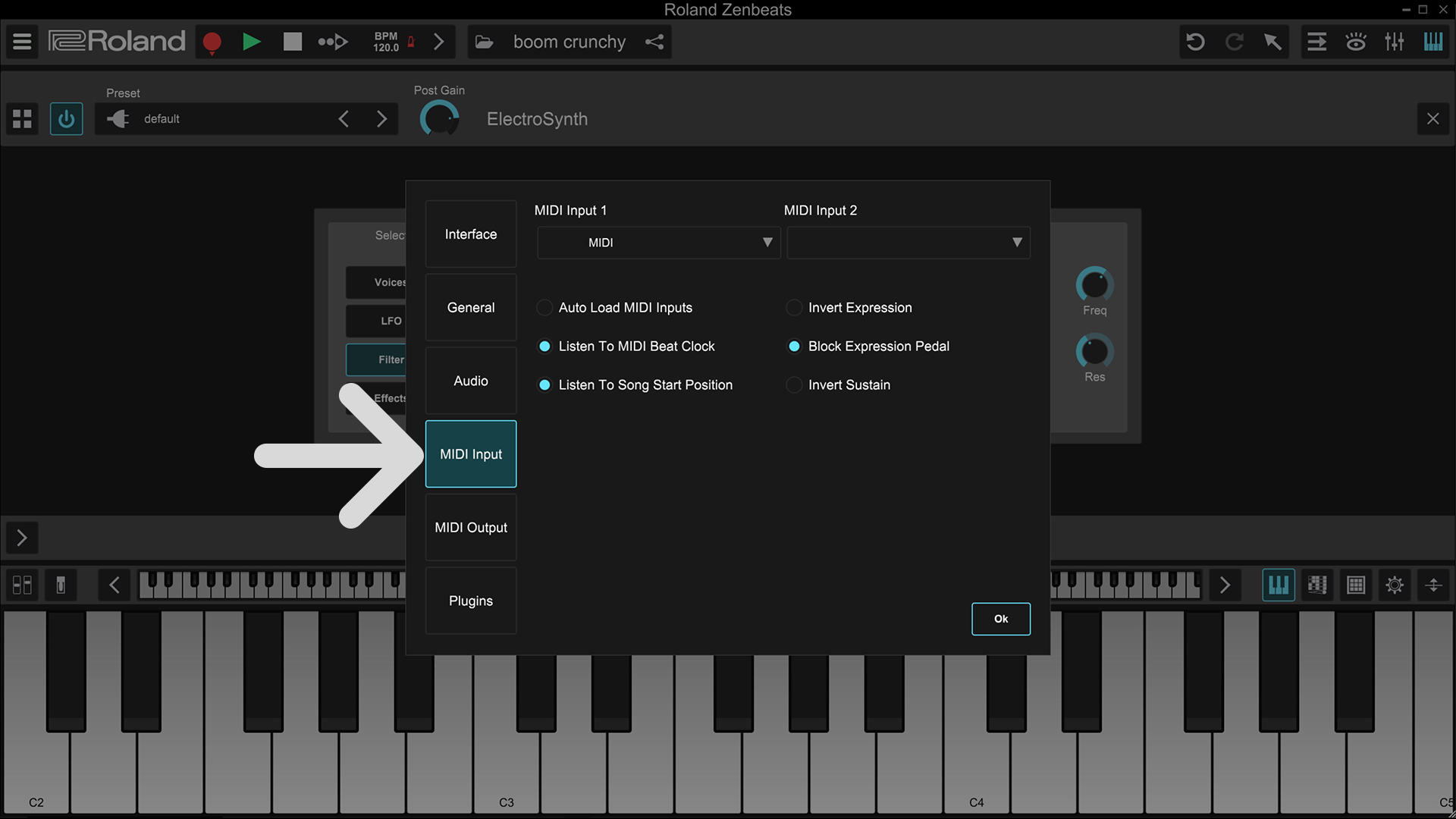Select the General settings tab
Screen dimensions: 1456x819
point(470,307)
